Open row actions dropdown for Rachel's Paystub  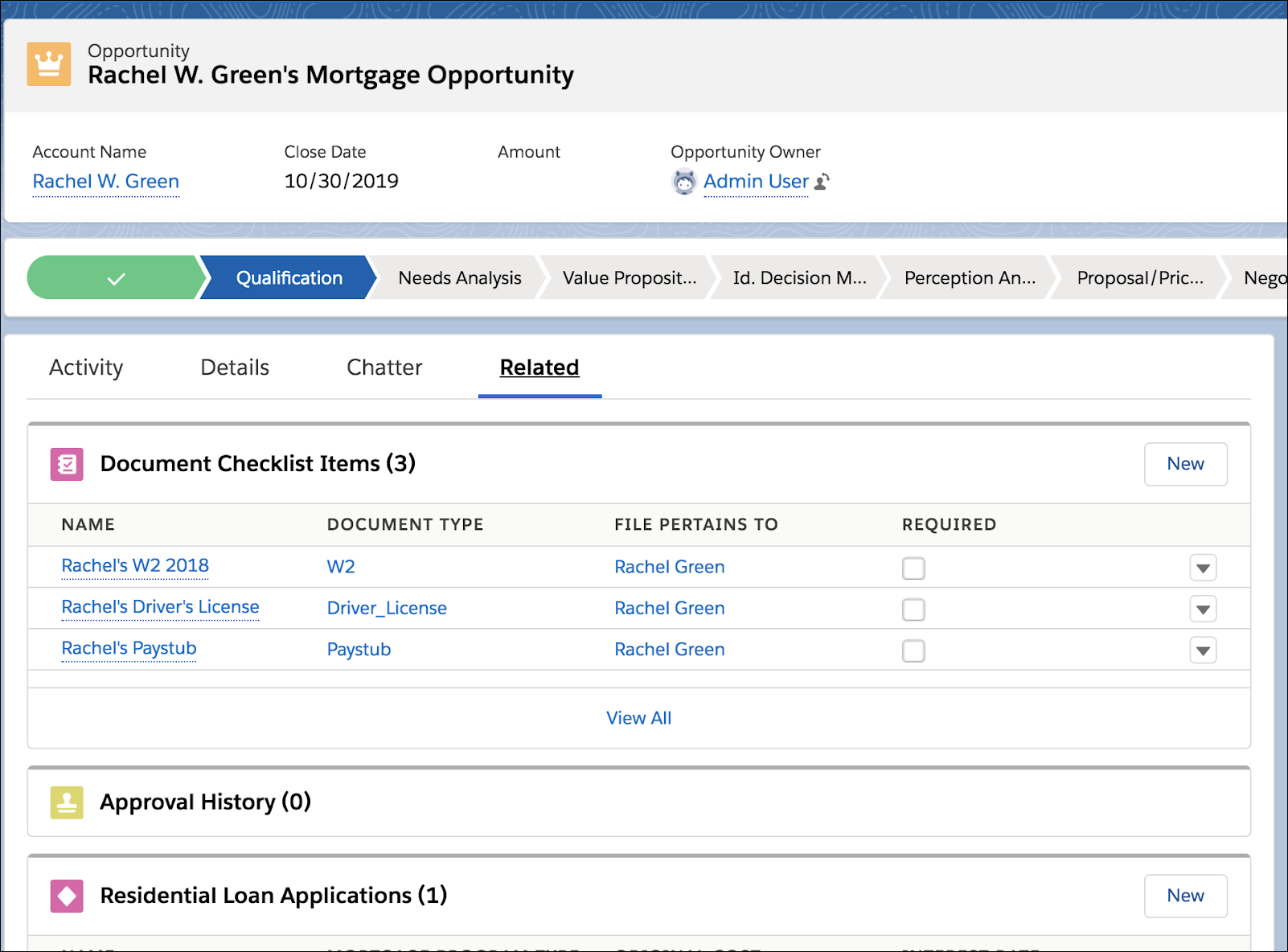tap(1203, 650)
